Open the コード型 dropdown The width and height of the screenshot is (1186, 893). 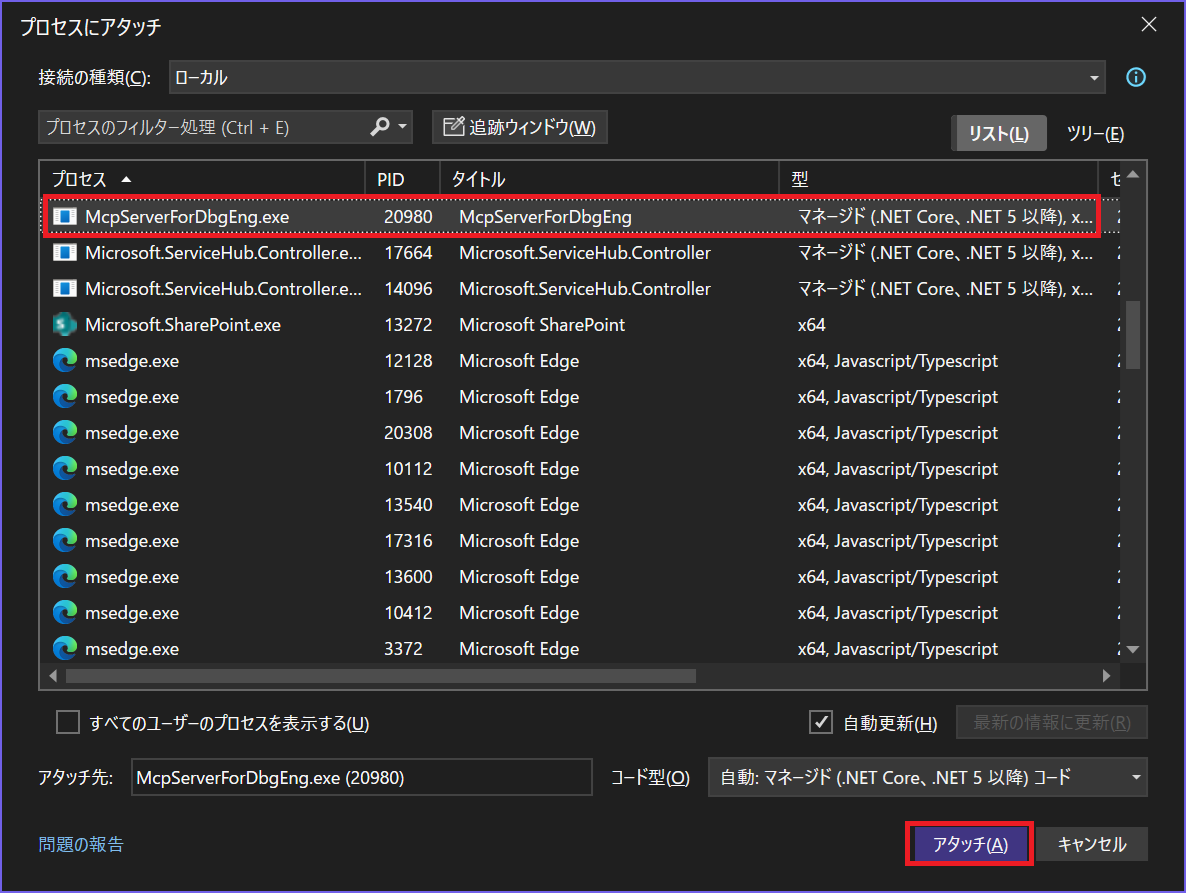(1135, 777)
